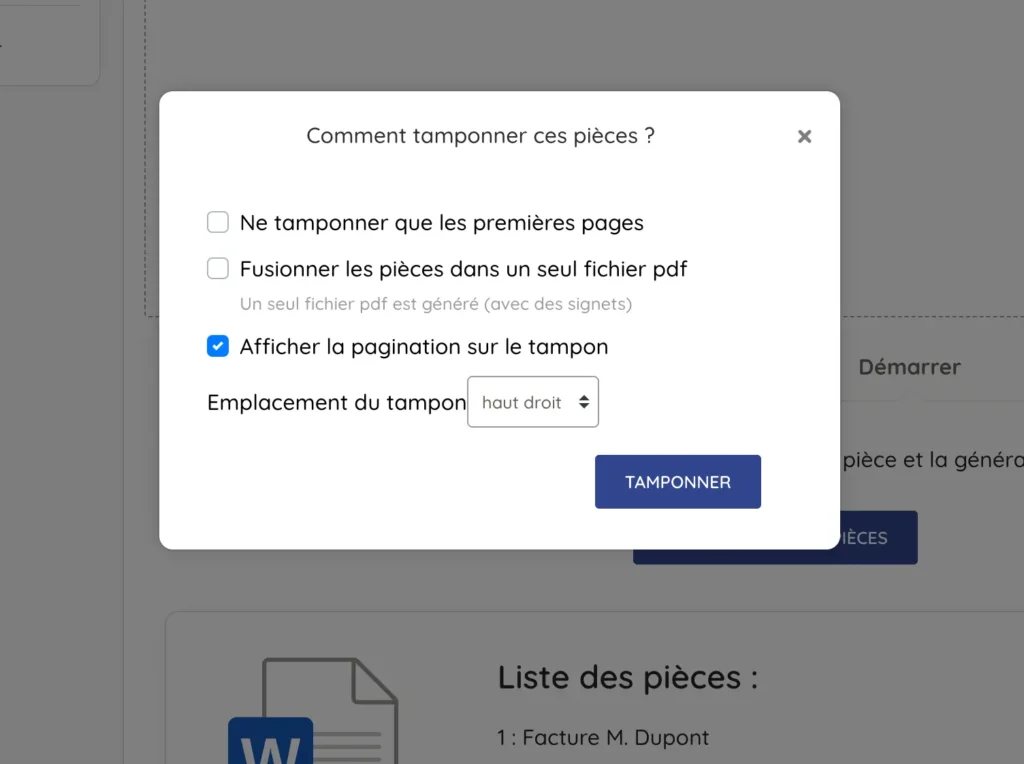1024x764 pixels.
Task: Click the TAMPONNER button
Action: 677,481
